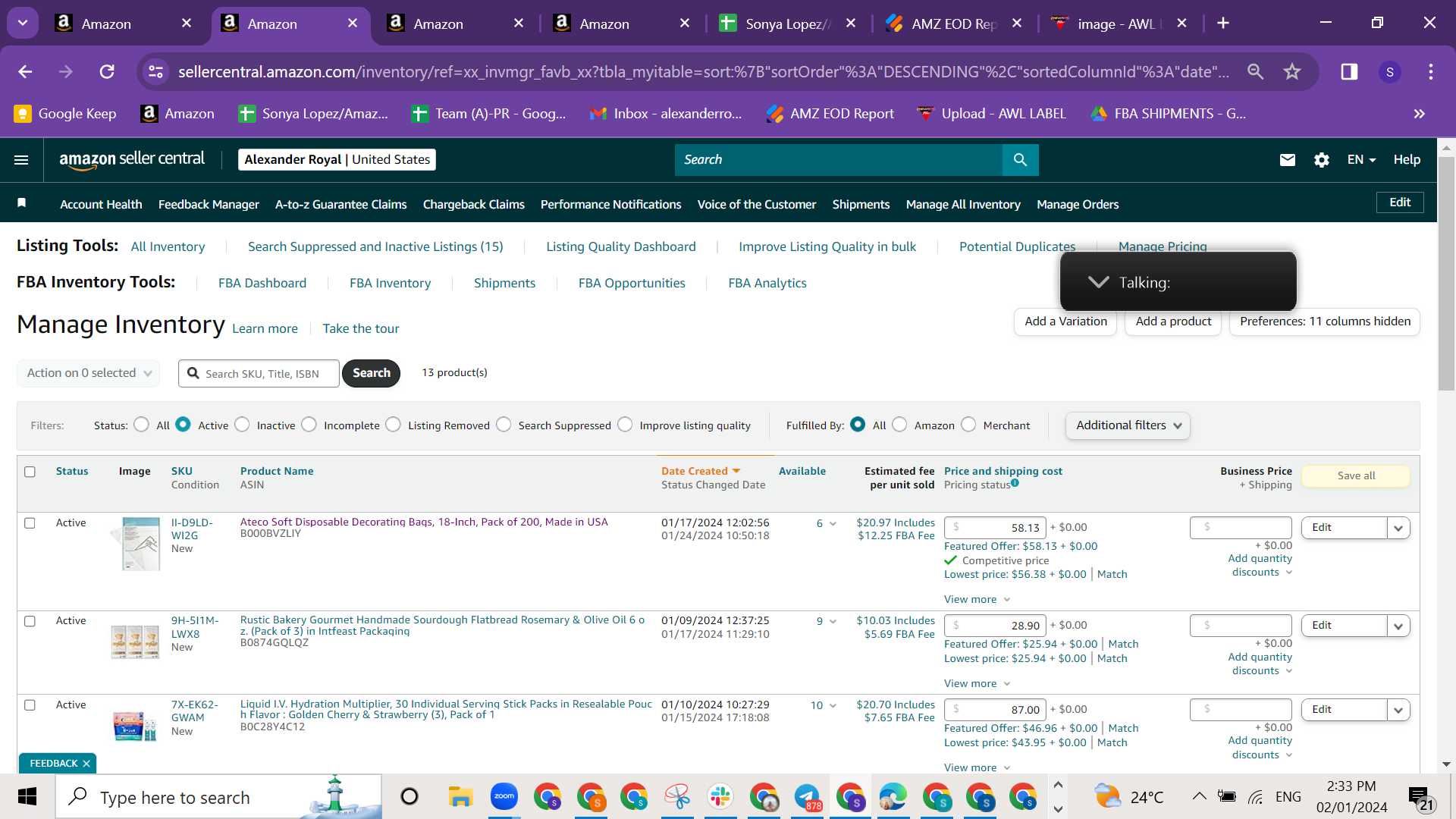This screenshot has width=1456, height=819.
Task: Open the Chrome three-dot menu
Action: point(1431,72)
